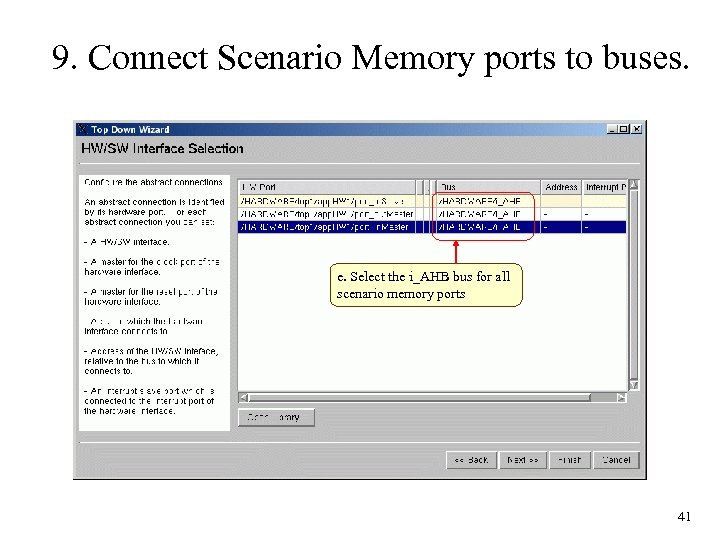Screen dimensions: 720x540
Task: Click the horizontal scrollbar right arrow
Action: pos(621,398)
